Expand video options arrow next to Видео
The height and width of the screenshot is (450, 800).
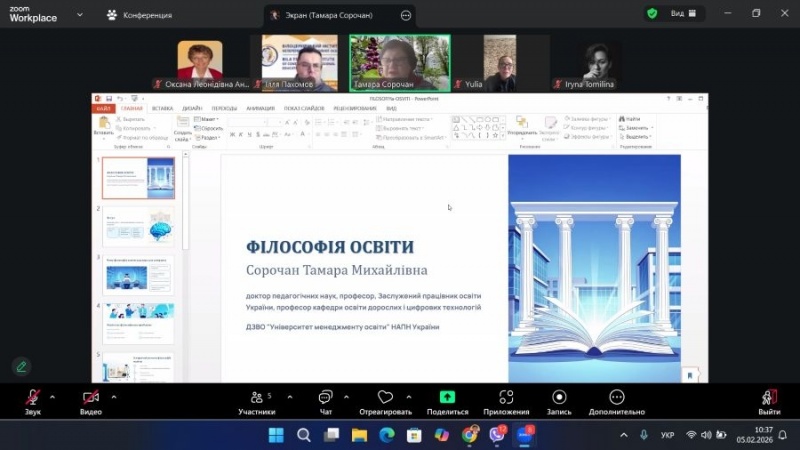click(x=114, y=395)
